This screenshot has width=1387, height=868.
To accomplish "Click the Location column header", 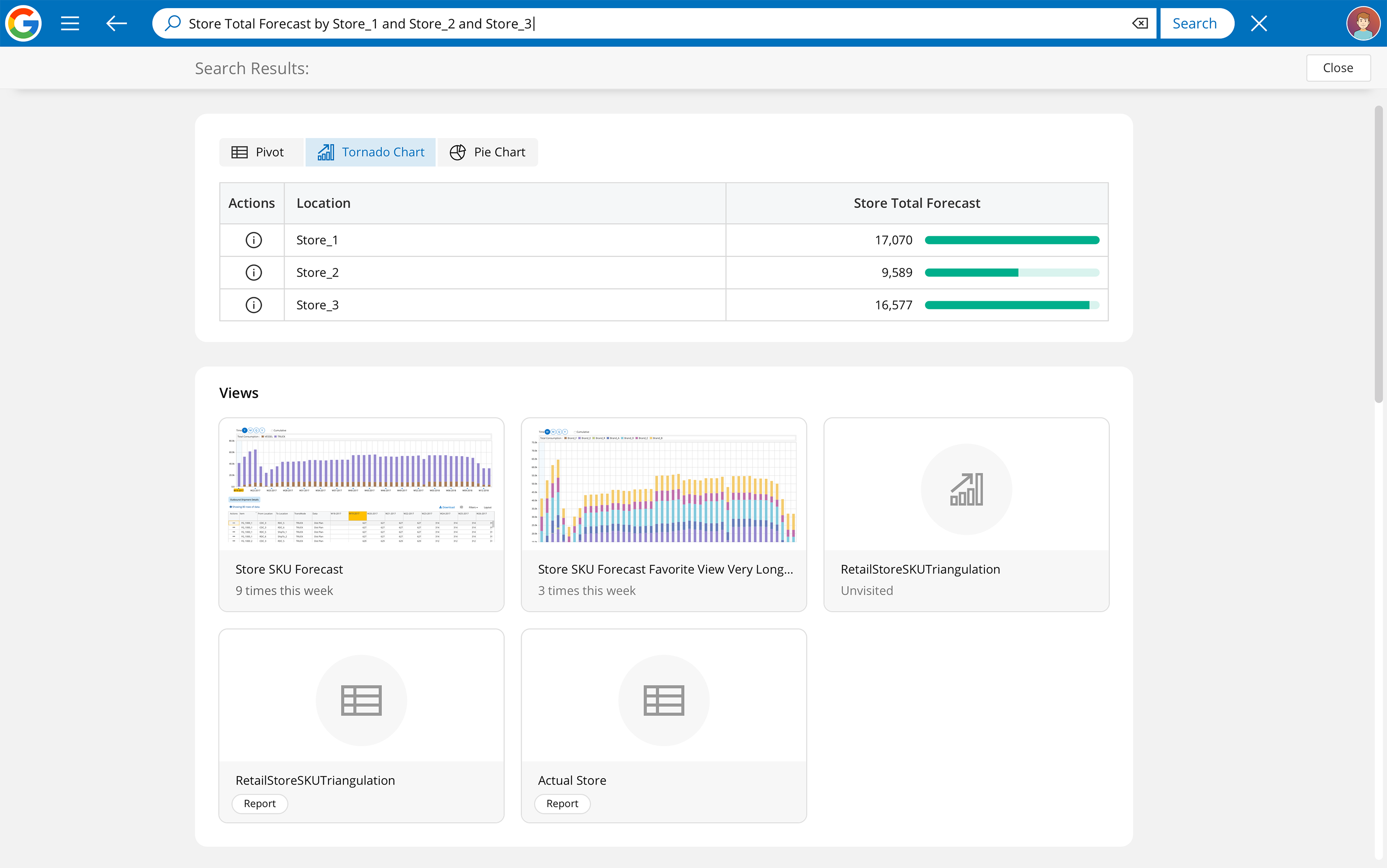I will point(505,203).
